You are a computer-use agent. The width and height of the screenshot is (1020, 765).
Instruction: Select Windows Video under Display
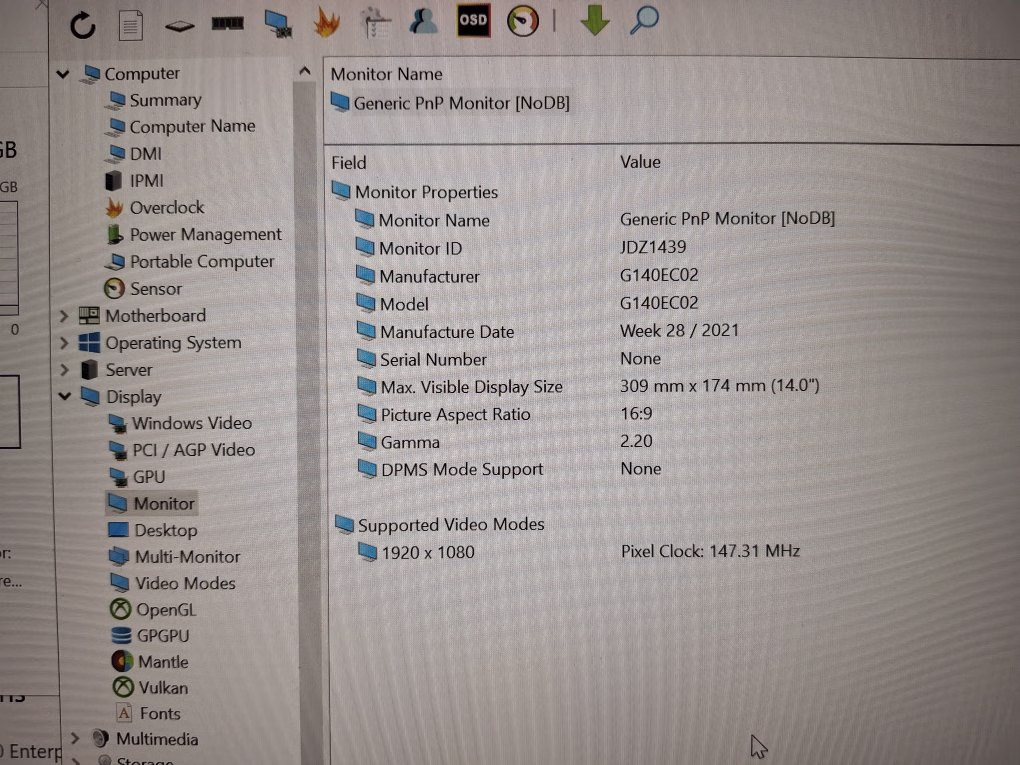pyautogui.click(x=180, y=423)
